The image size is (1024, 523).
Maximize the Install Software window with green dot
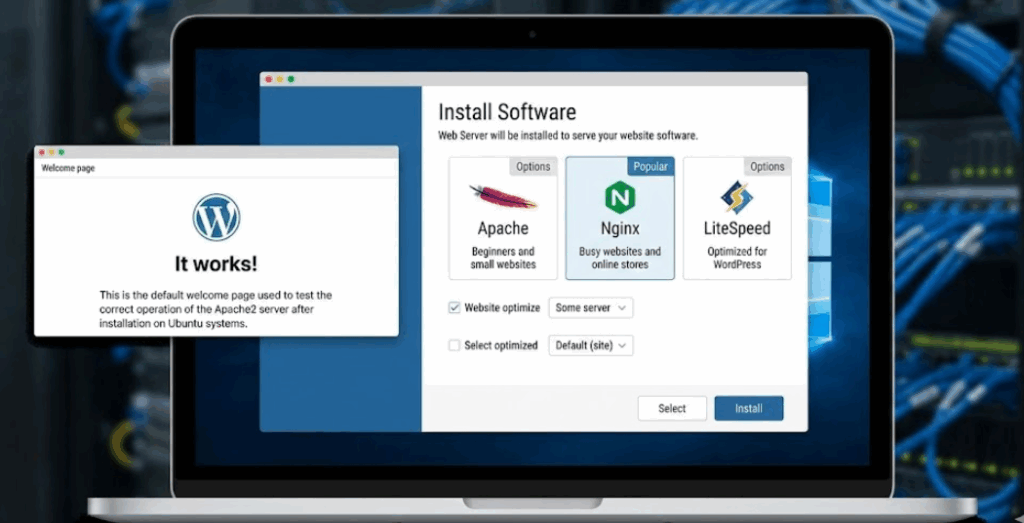pos(291,79)
